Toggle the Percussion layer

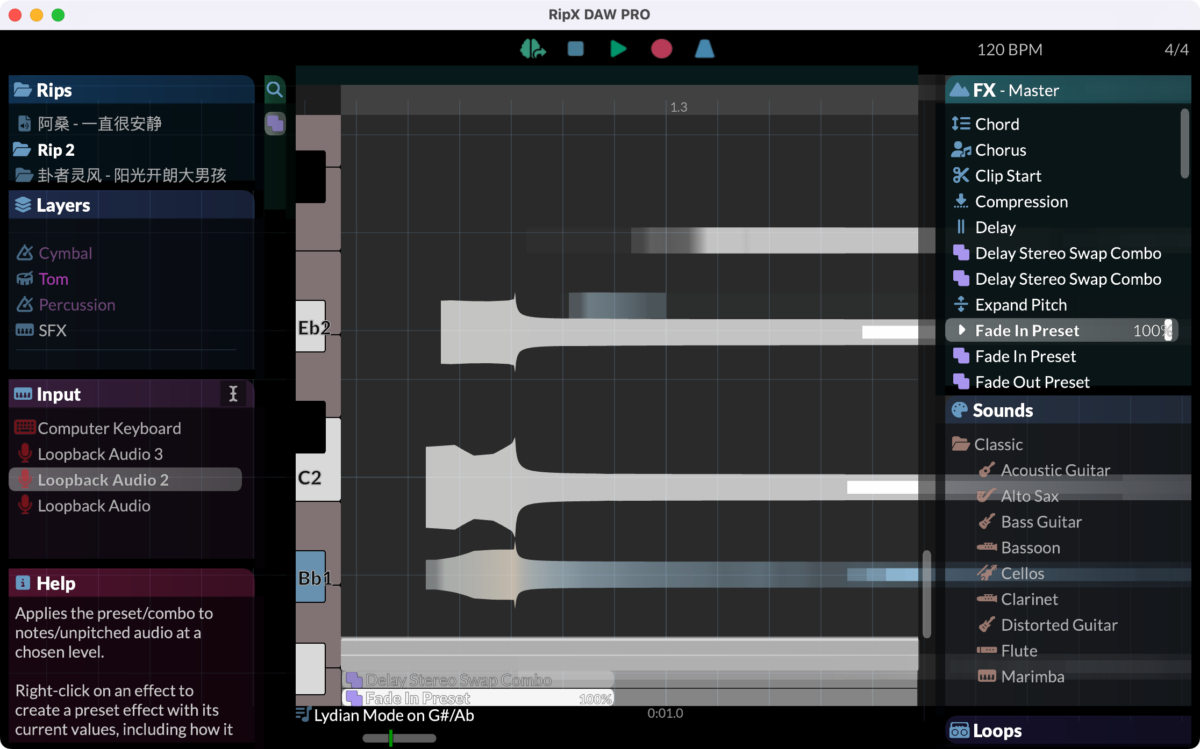(65, 305)
